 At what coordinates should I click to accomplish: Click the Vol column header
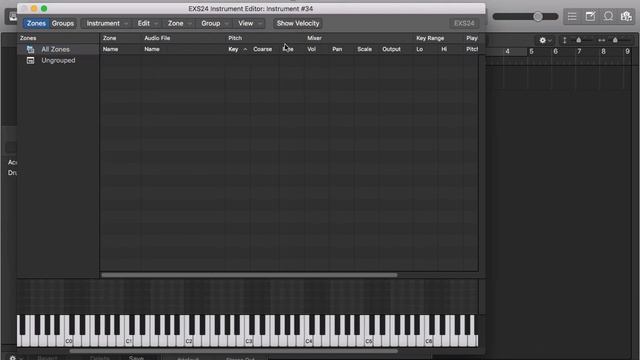(x=311, y=49)
